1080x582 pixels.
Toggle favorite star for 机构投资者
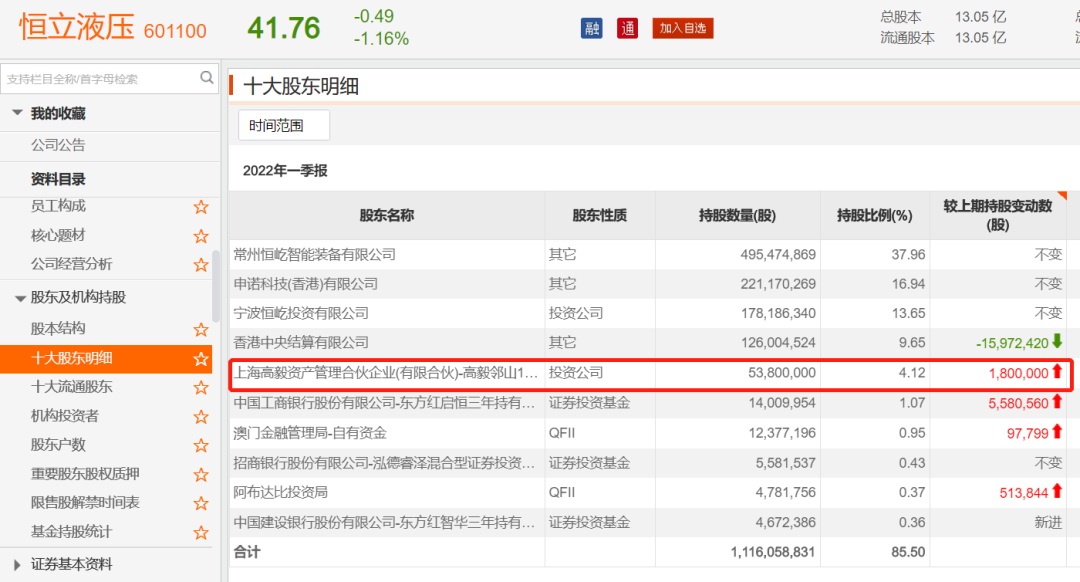(x=201, y=417)
